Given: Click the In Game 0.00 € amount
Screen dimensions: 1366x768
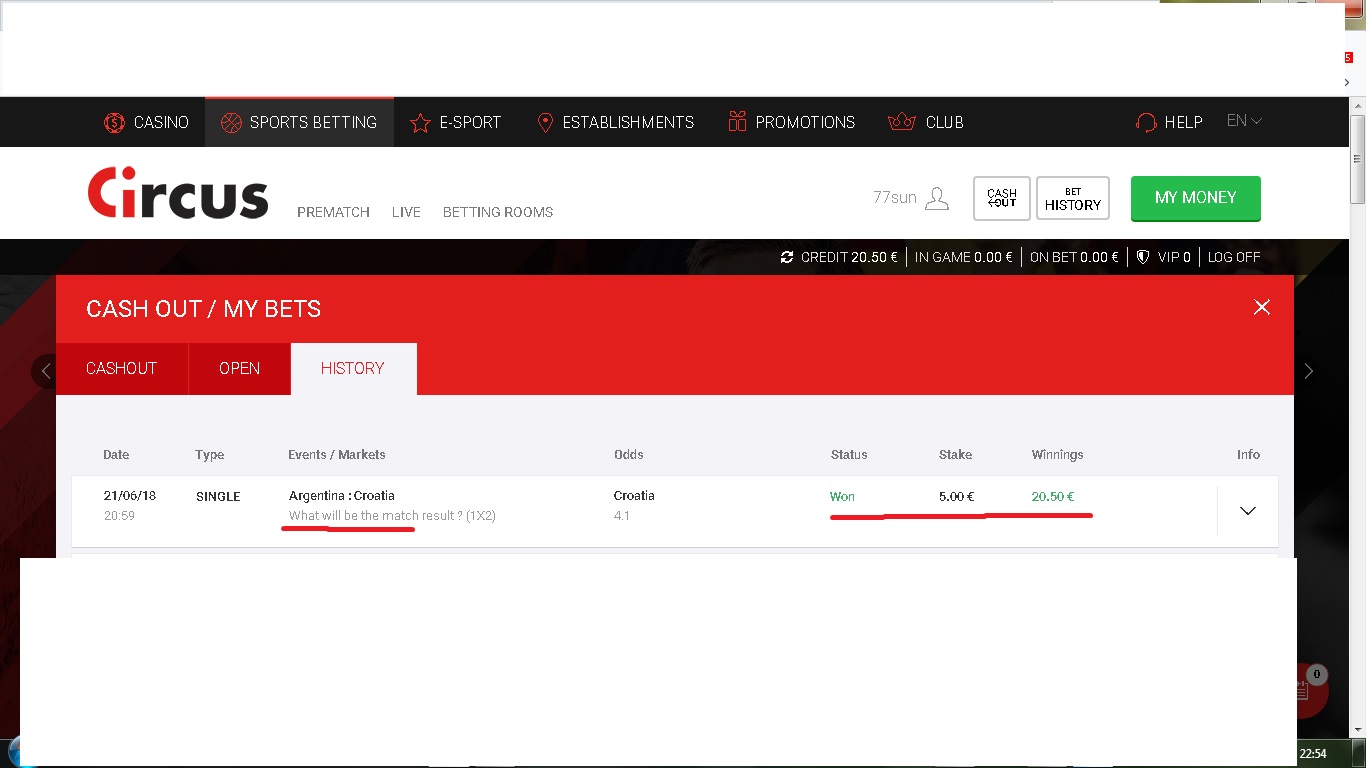Looking at the screenshot, I should click(x=963, y=257).
